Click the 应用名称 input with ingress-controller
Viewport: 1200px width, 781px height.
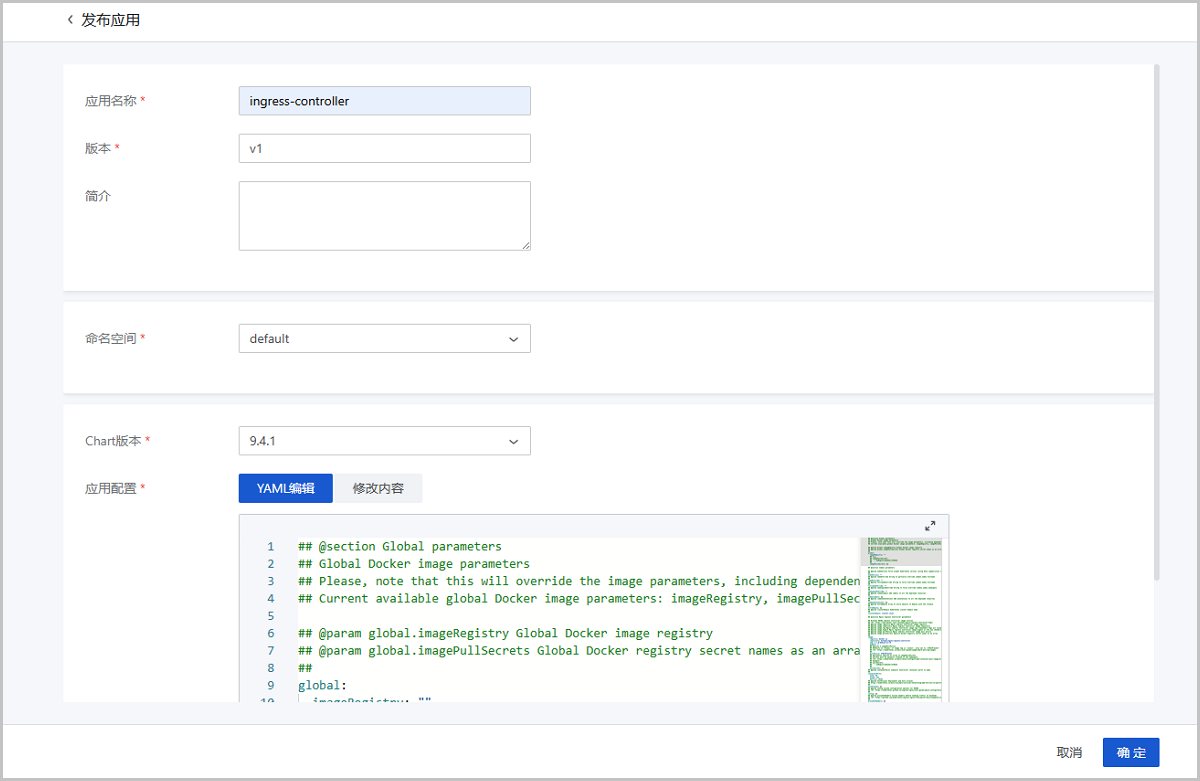point(384,101)
